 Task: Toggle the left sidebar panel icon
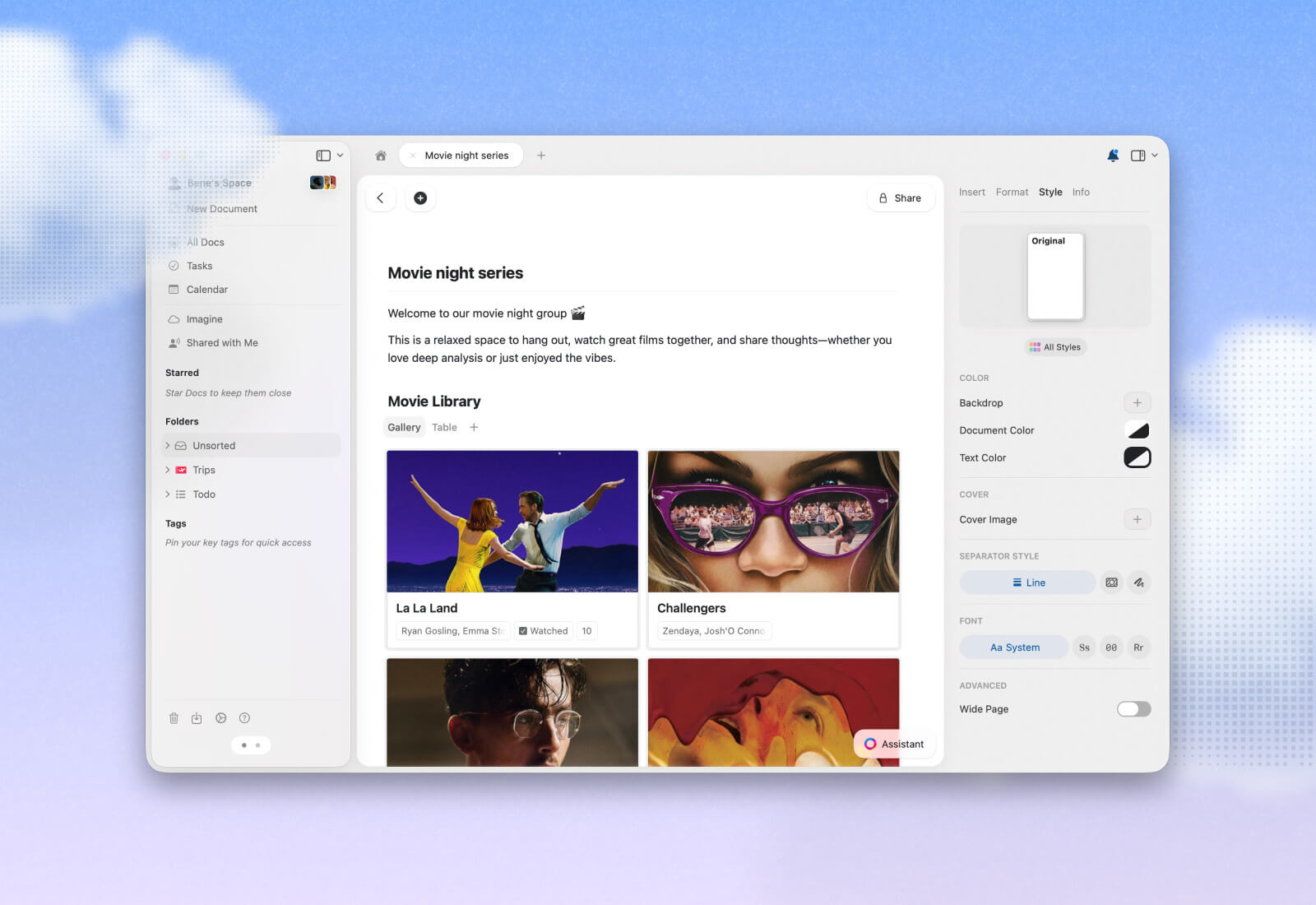pyautogui.click(x=323, y=155)
